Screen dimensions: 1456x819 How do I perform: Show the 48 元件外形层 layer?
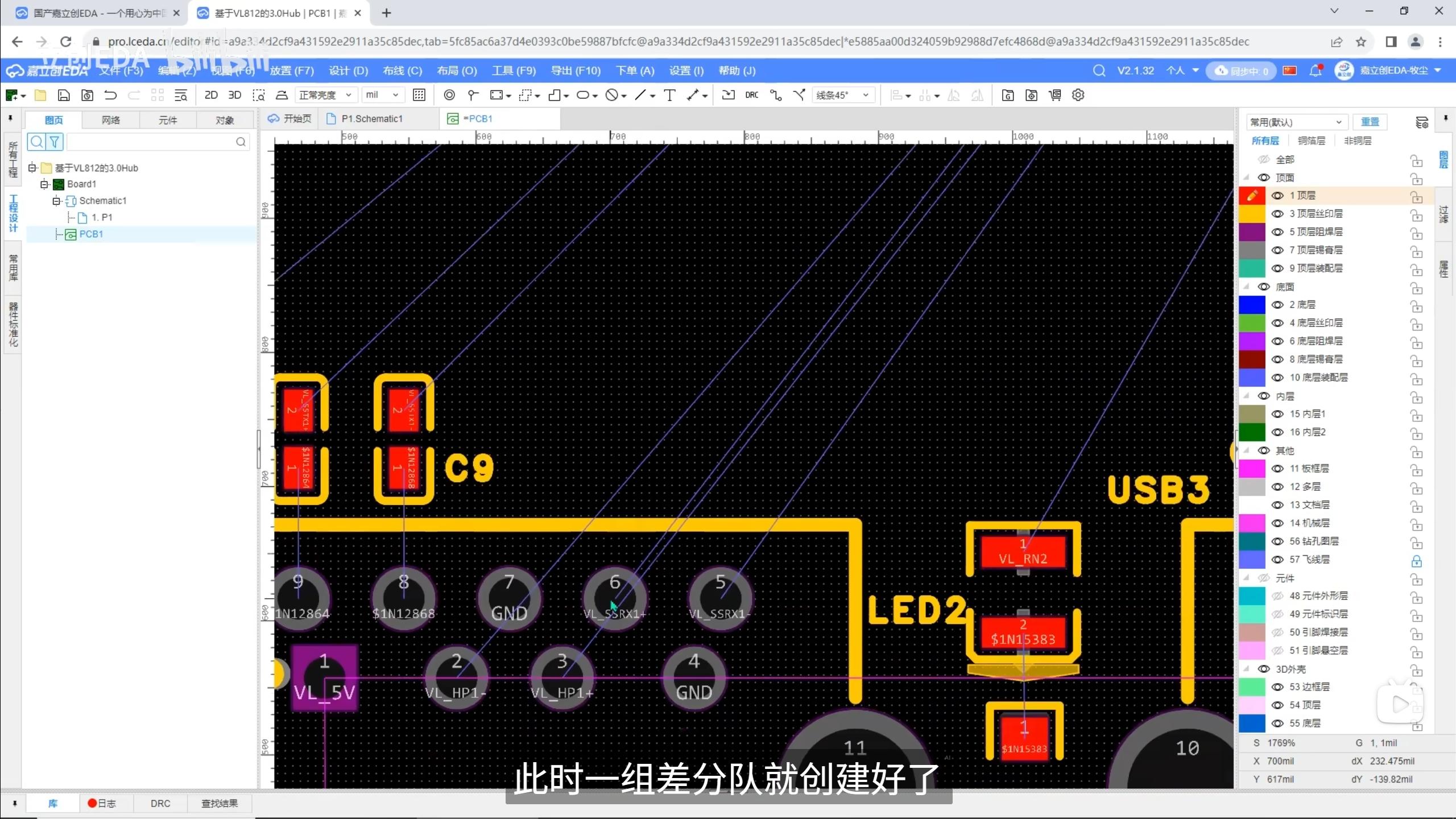click(1277, 596)
